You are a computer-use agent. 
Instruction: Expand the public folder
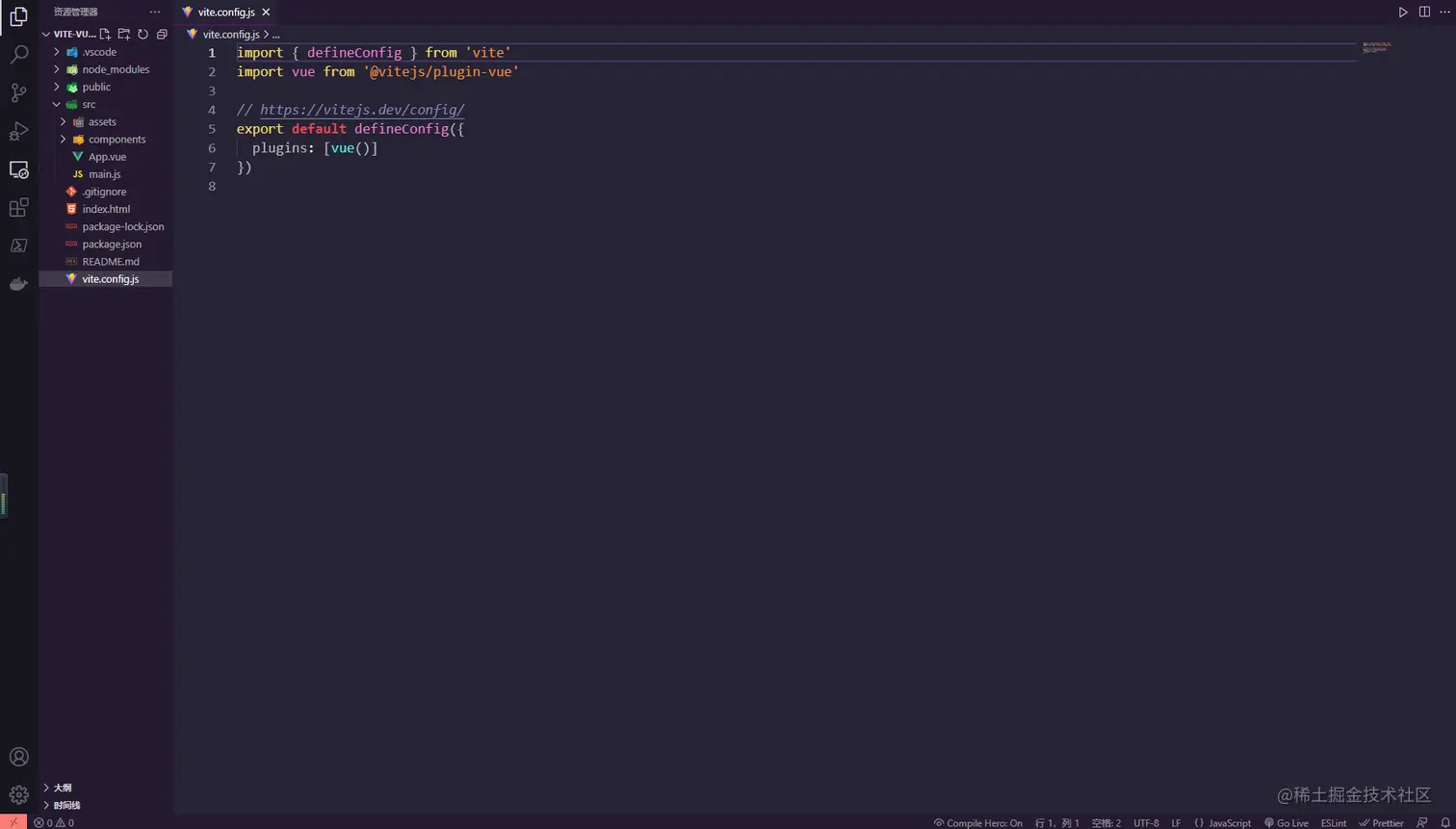tap(106, 87)
